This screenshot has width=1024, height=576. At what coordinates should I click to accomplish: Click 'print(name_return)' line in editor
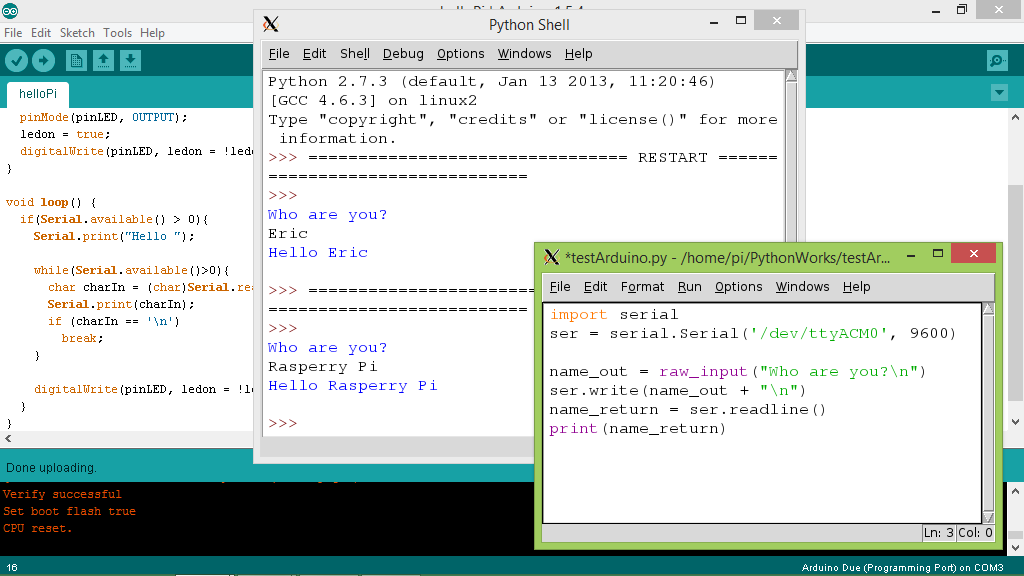[x=637, y=428]
